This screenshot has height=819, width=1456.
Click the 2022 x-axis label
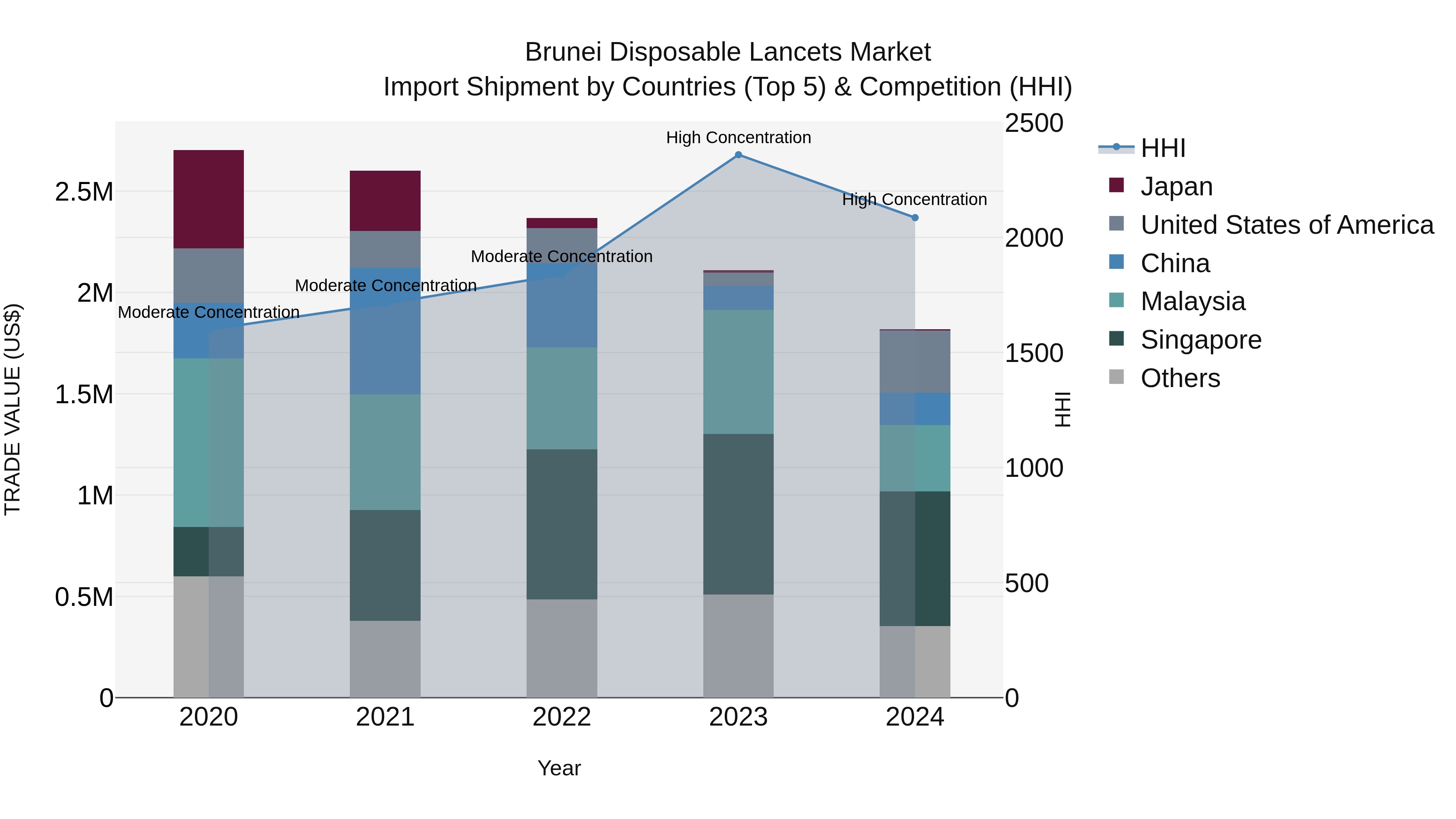[x=562, y=717]
